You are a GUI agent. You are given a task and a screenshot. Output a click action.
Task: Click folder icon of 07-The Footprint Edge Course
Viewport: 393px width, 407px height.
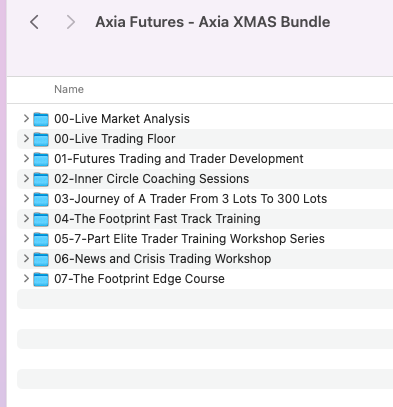point(41,279)
